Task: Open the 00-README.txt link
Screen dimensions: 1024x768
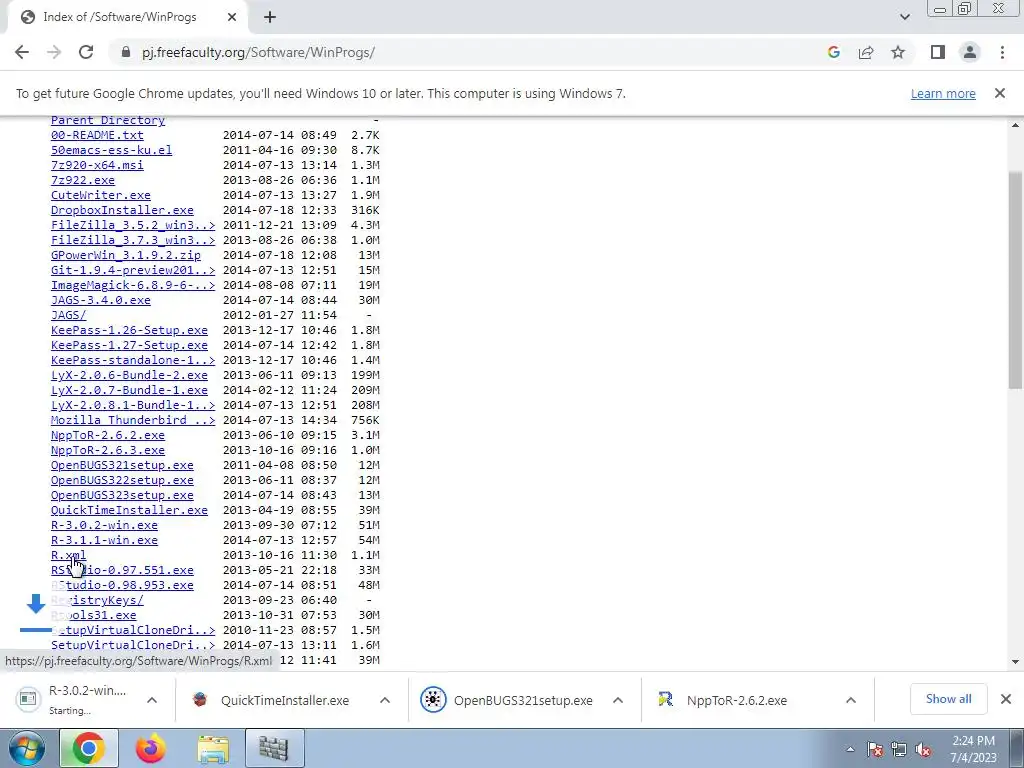Action: 97,135
